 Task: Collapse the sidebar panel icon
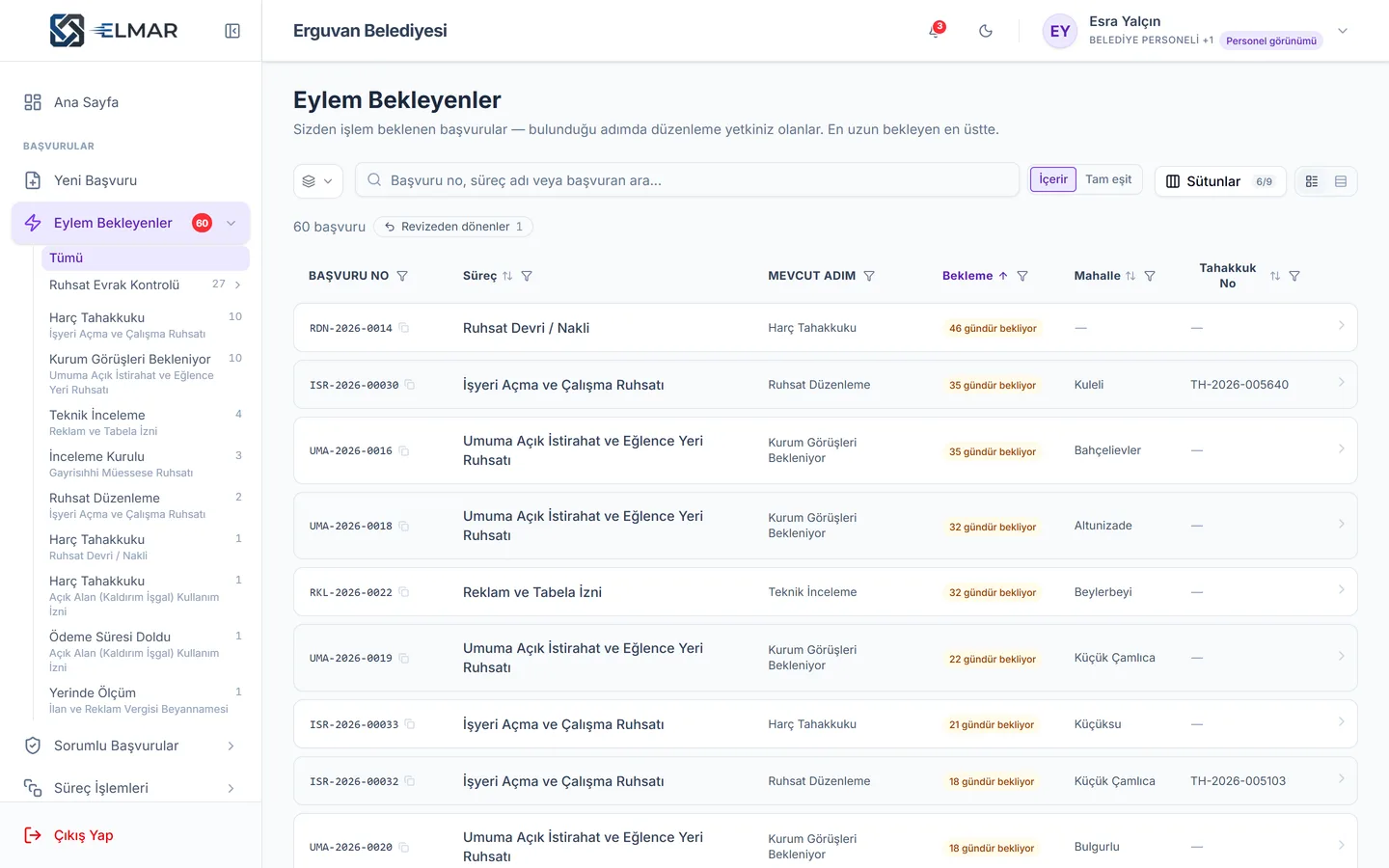tap(232, 31)
